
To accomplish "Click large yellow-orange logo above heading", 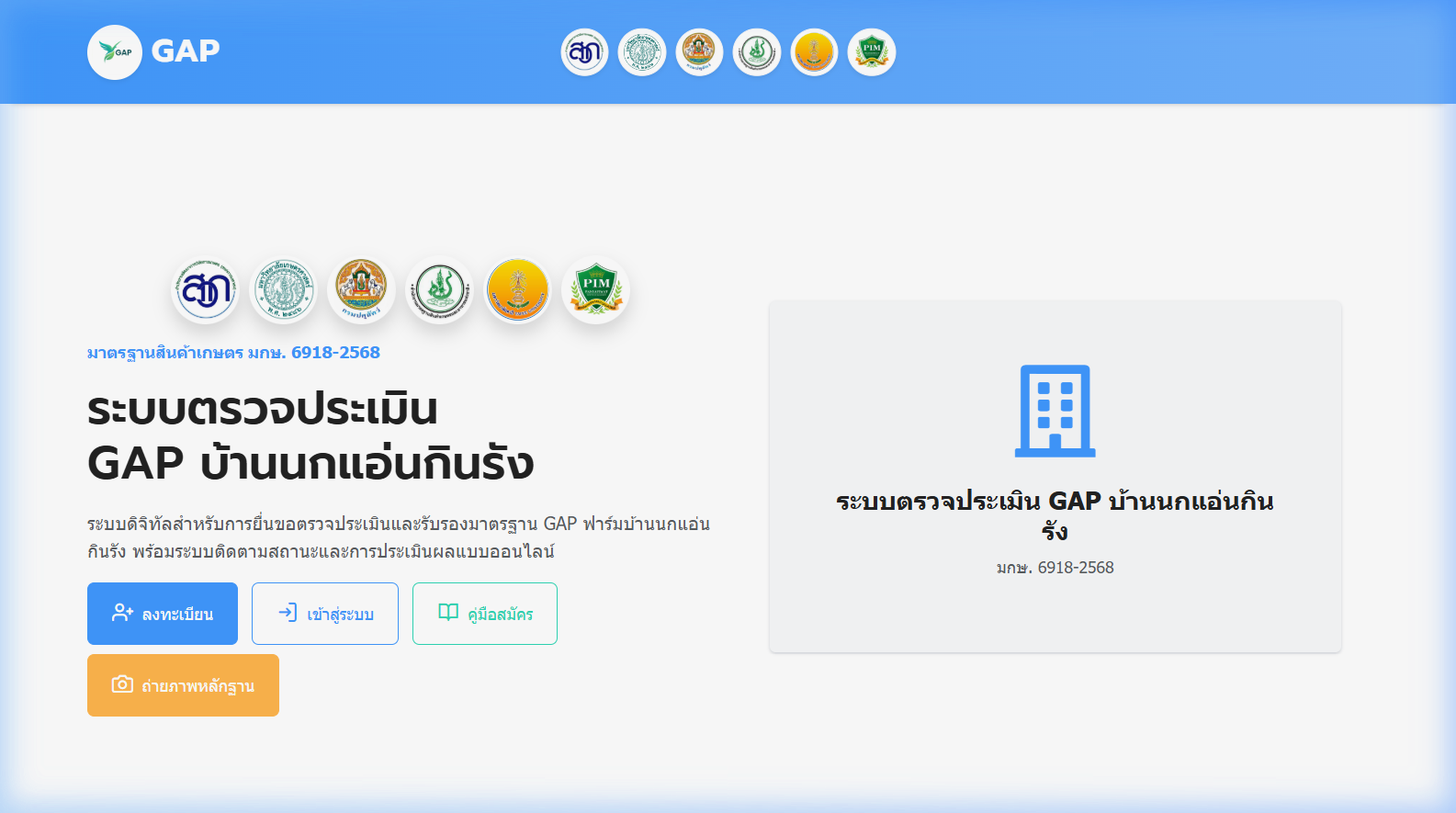I will [518, 290].
